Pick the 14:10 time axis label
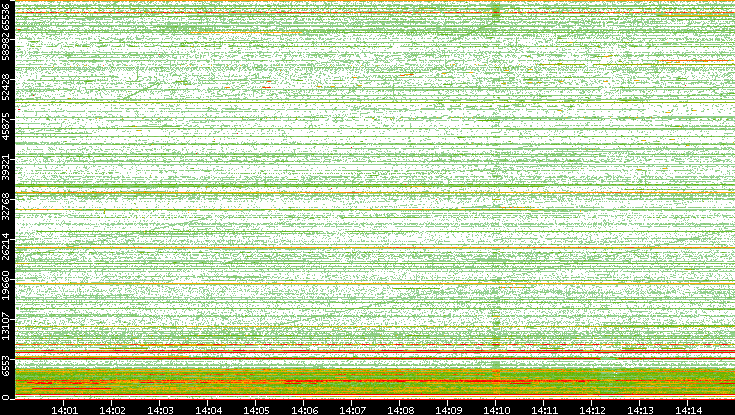Image resolution: width=735 pixels, height=415 pixels. pos(496,411)
